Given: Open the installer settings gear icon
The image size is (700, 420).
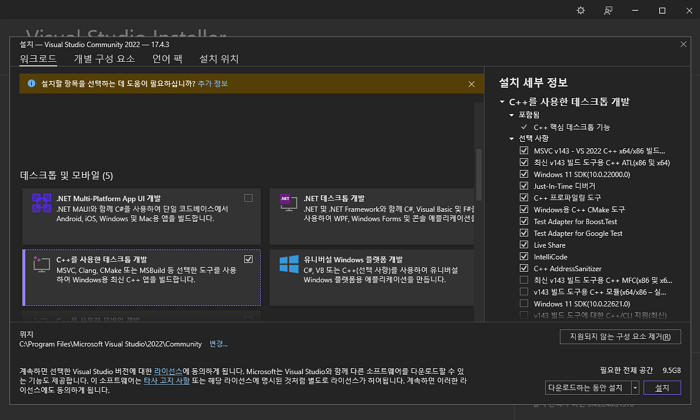Looking at the screenshot, I should 580,10.
